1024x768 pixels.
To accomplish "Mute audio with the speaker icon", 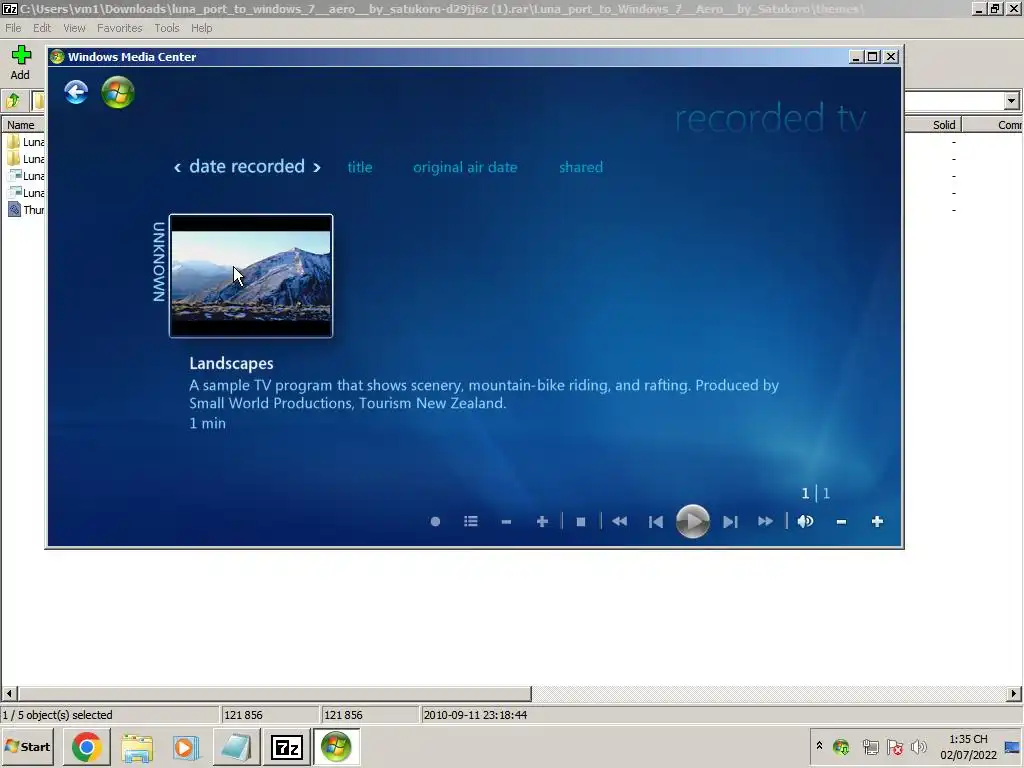I will click(x=805, y=521).
